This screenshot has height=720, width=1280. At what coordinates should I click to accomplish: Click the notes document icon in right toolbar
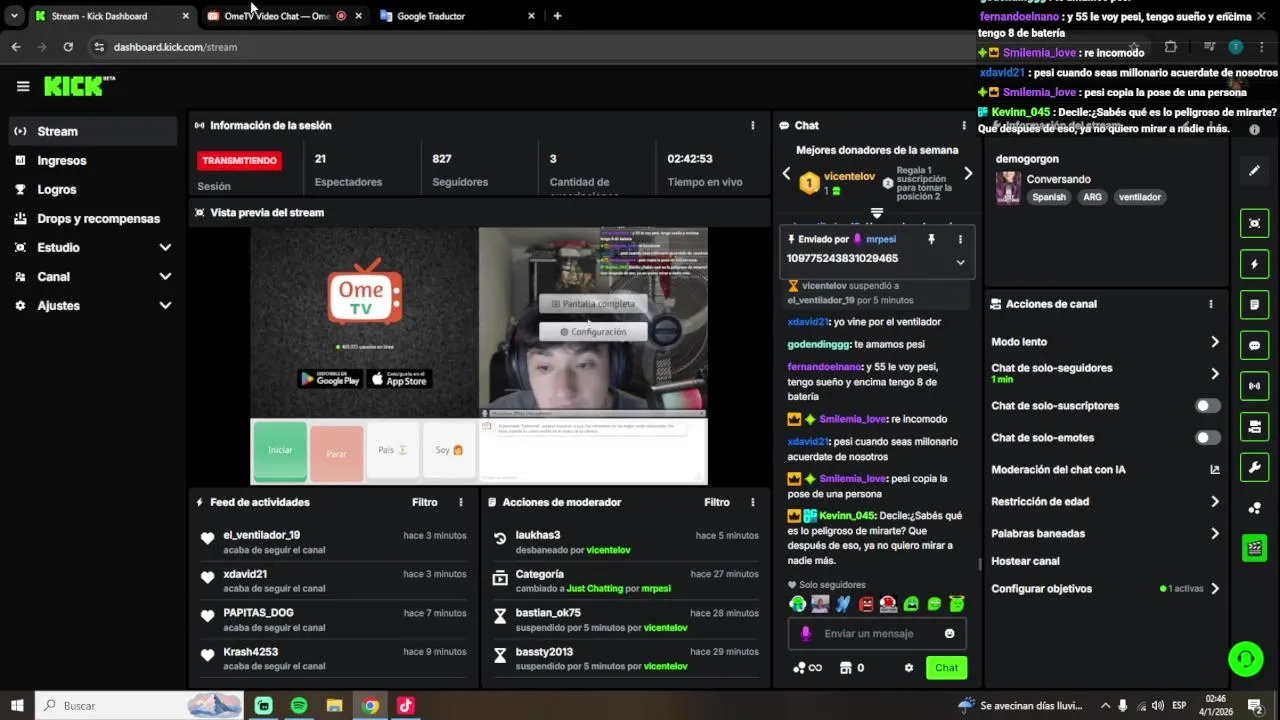(x=1254, y=305)
